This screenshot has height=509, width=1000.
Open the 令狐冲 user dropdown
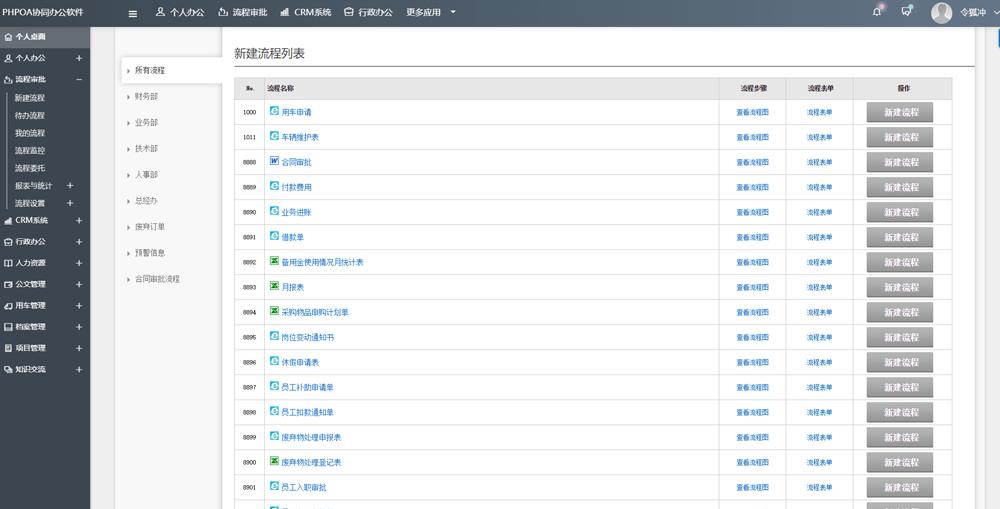coord(979,12)
